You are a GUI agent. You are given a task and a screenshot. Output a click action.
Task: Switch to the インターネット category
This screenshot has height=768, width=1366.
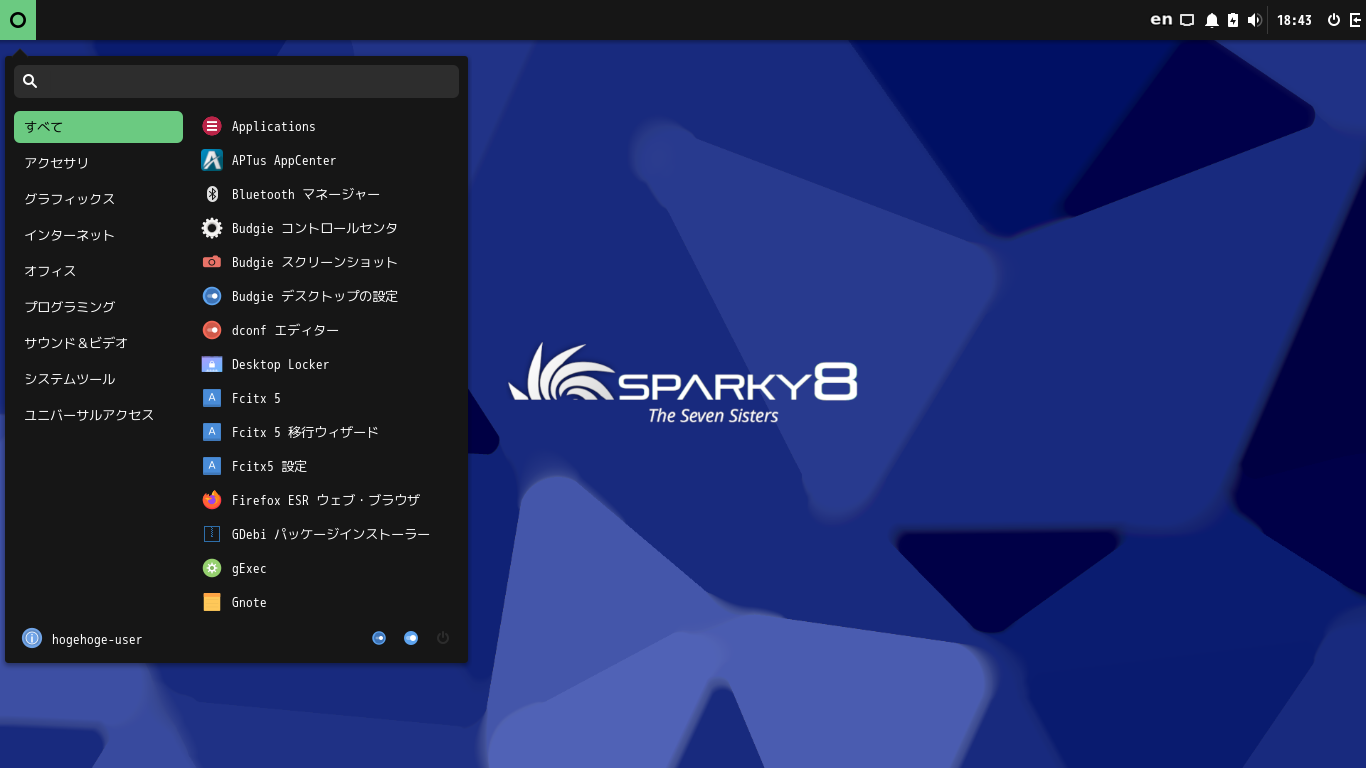coord(98,235)
